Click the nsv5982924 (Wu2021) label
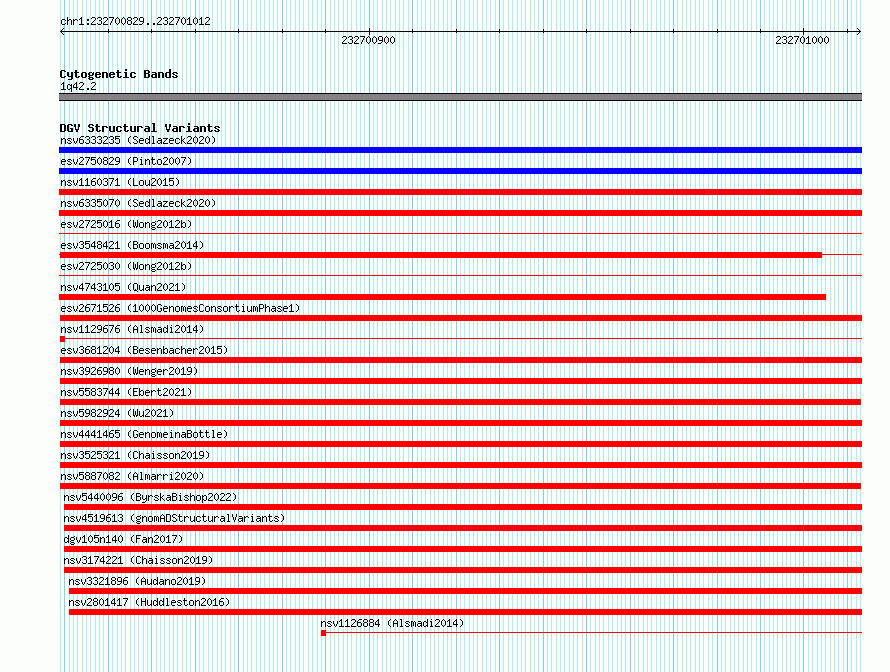Image resolution: width=890 pixels, height=672 pixels. pos(117,413)
